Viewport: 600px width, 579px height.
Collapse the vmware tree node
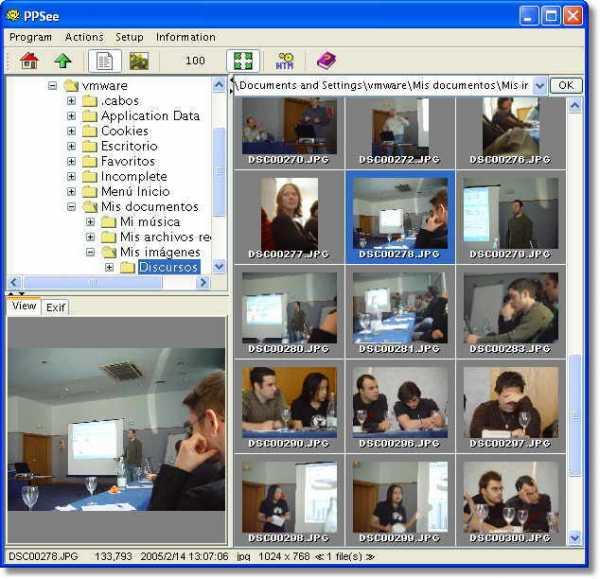[x=52, y=86]
